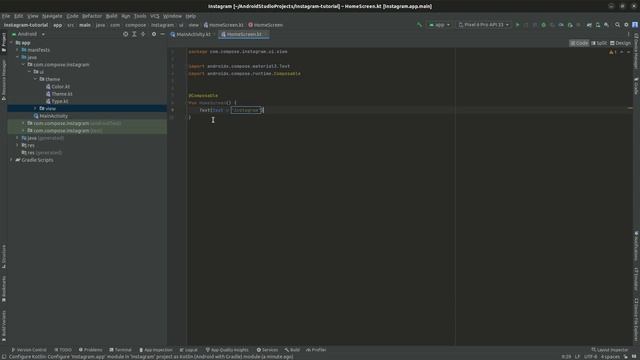Expand the res folder
This screenshot has width=640, height=360.
[17, 145]
